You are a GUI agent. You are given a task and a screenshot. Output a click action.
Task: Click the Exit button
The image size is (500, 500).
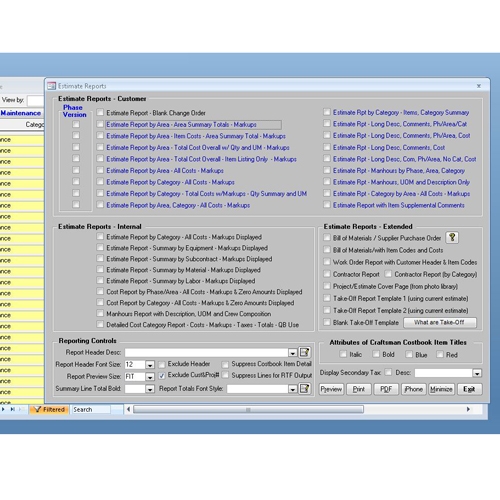(x=469, y=389)
